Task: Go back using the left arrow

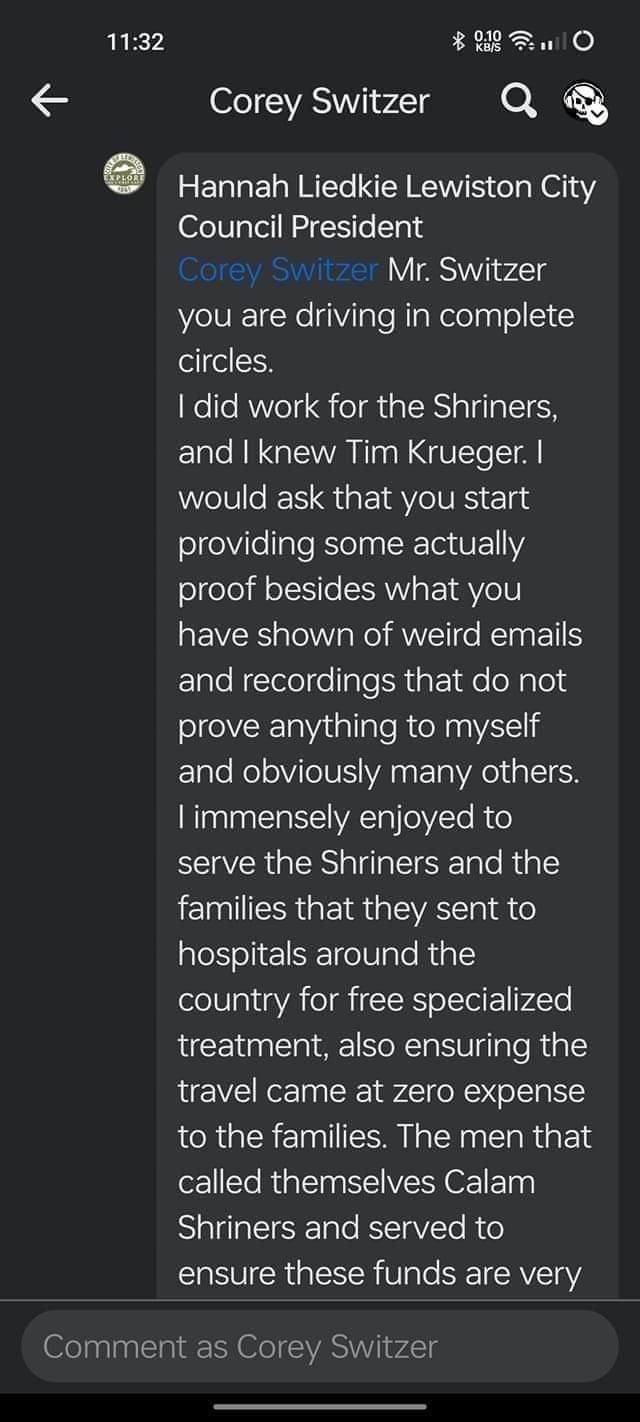Action: (50, 100)
